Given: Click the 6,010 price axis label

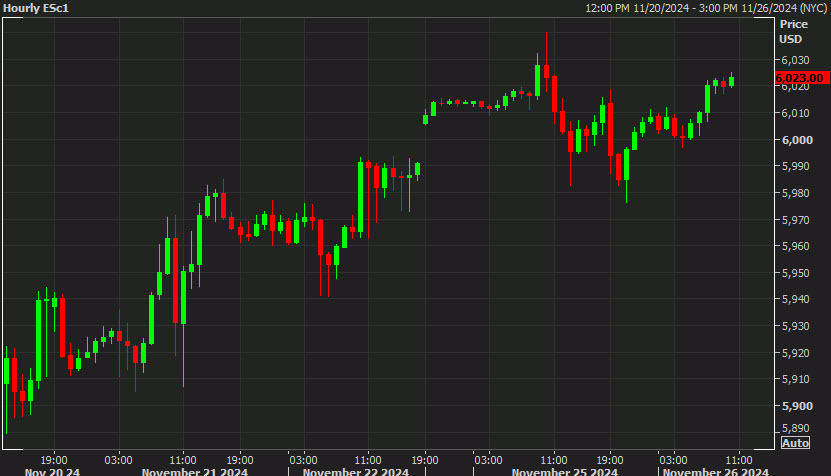Looking at the screenshot, I should (x=795, y=113).
